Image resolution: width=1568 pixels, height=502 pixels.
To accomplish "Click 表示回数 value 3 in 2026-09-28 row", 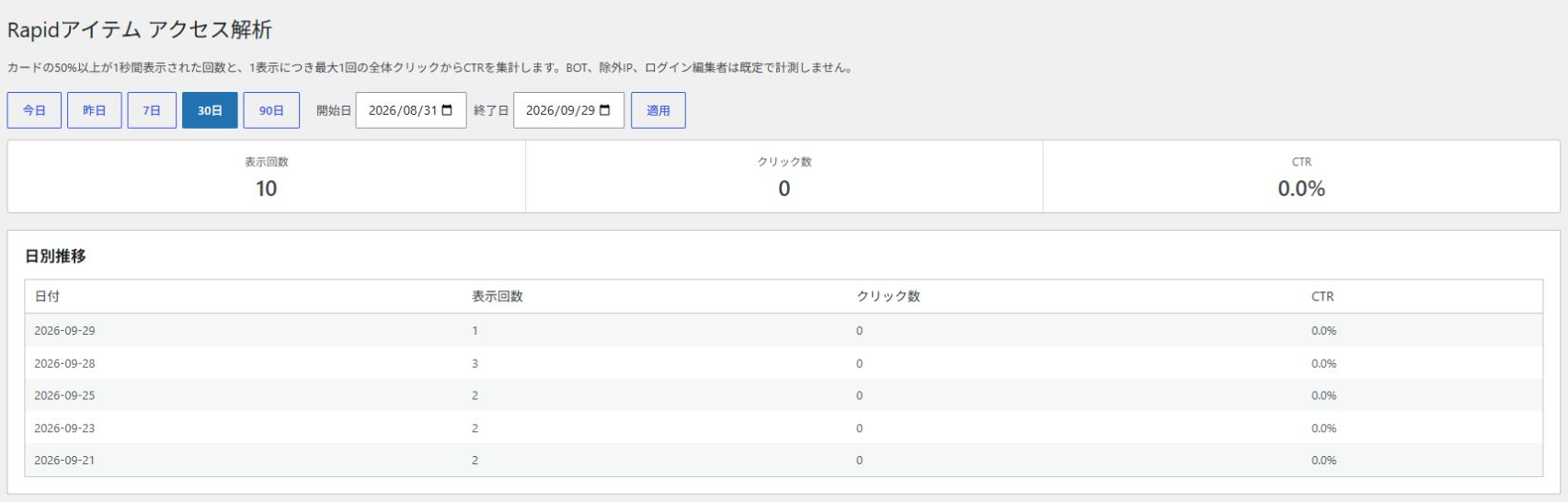I will 475,363.
